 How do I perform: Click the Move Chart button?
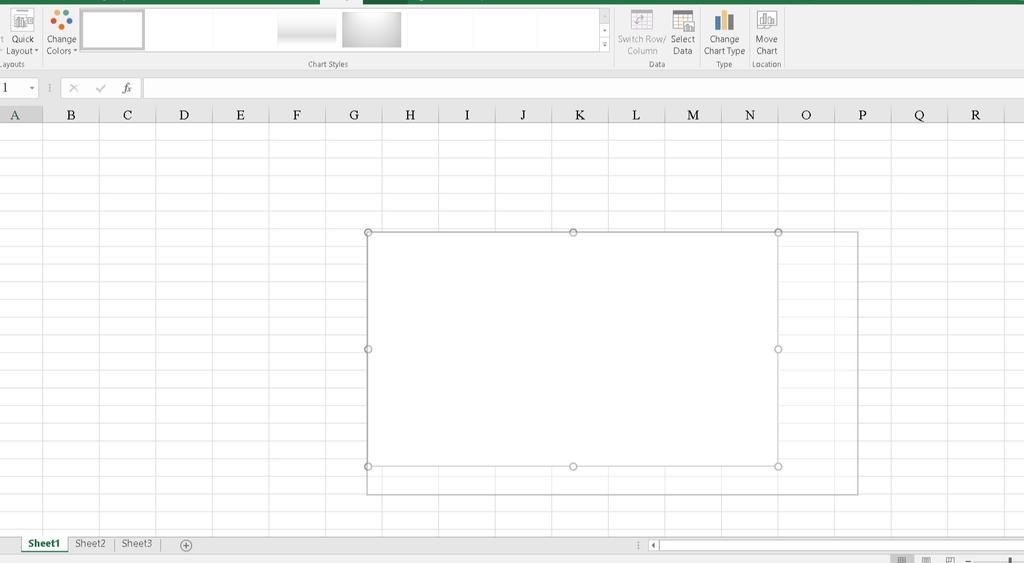tap(767, 32)
